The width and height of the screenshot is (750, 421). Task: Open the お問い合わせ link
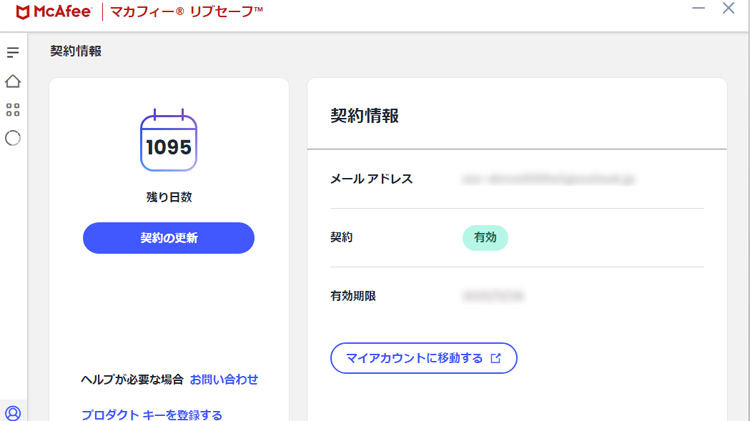[x=224, y=379]
